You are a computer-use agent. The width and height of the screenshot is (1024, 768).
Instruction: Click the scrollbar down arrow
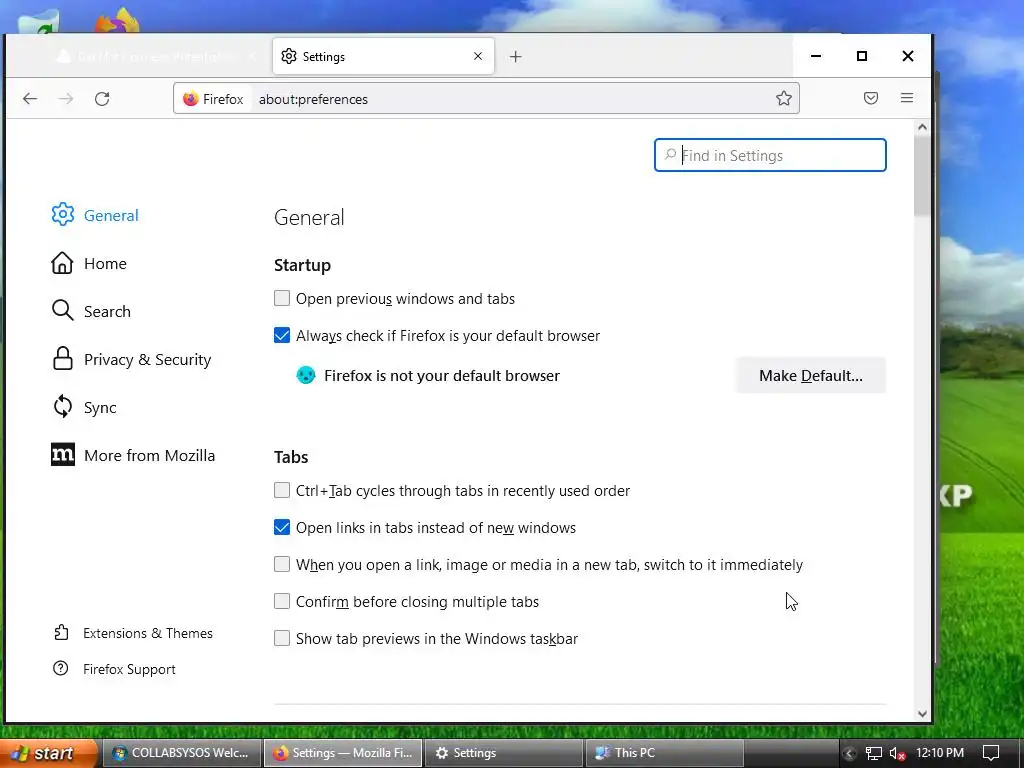point(922,714)
